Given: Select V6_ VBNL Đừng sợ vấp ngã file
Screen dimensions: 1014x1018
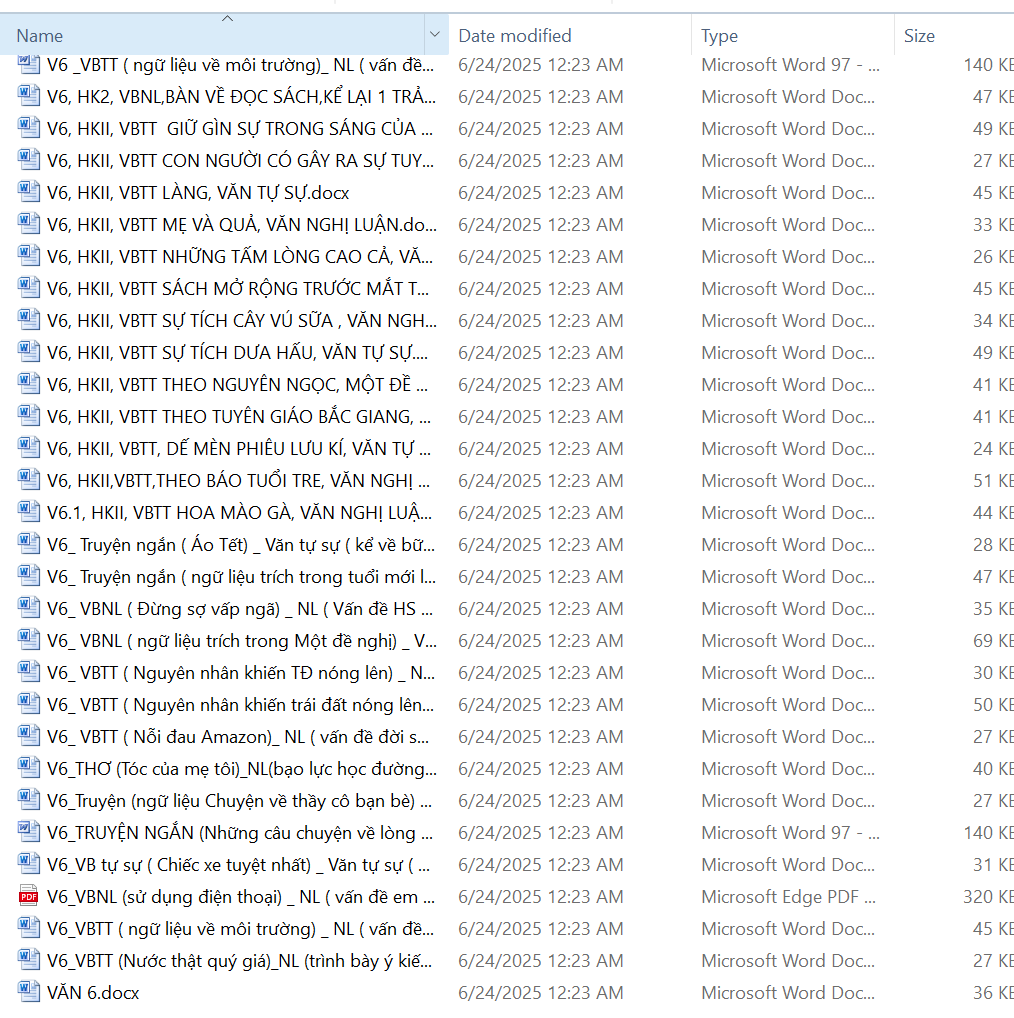Looking at the screenshot, I should point(239,609).
